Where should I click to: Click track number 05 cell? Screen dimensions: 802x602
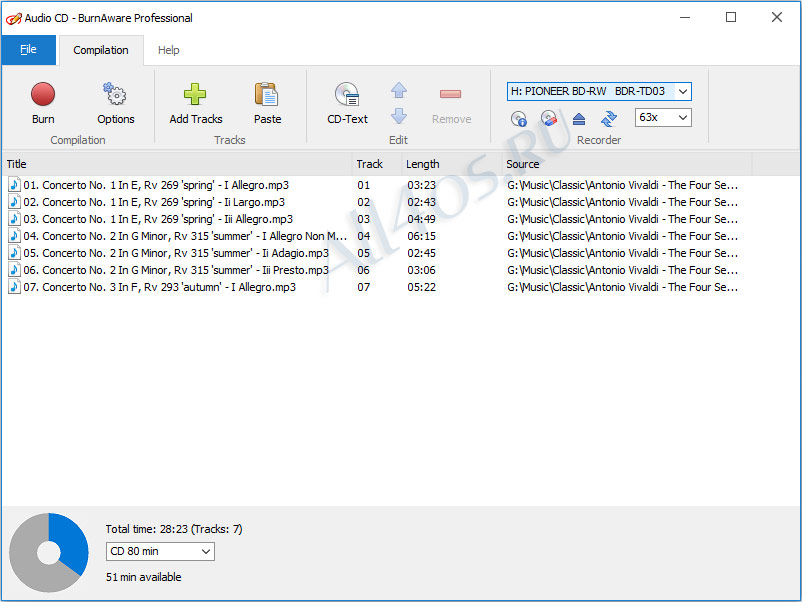(364, 253)
